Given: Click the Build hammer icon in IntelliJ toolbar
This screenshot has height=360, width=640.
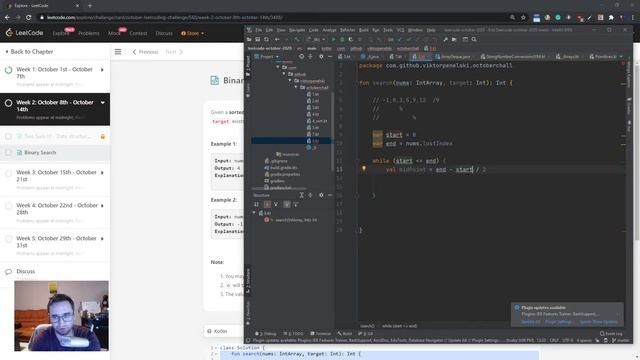Looking at the screenshot, I should 297,40.
